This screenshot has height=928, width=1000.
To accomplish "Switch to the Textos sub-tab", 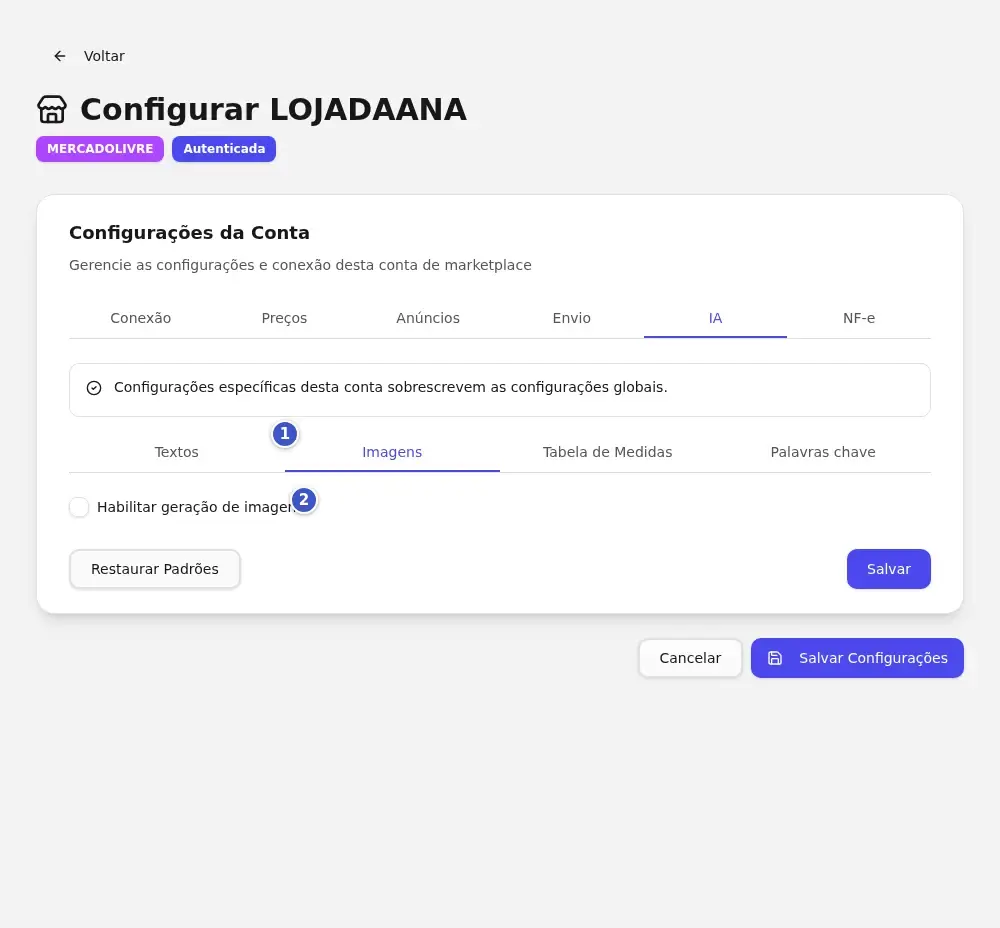I will pos(177,452).
